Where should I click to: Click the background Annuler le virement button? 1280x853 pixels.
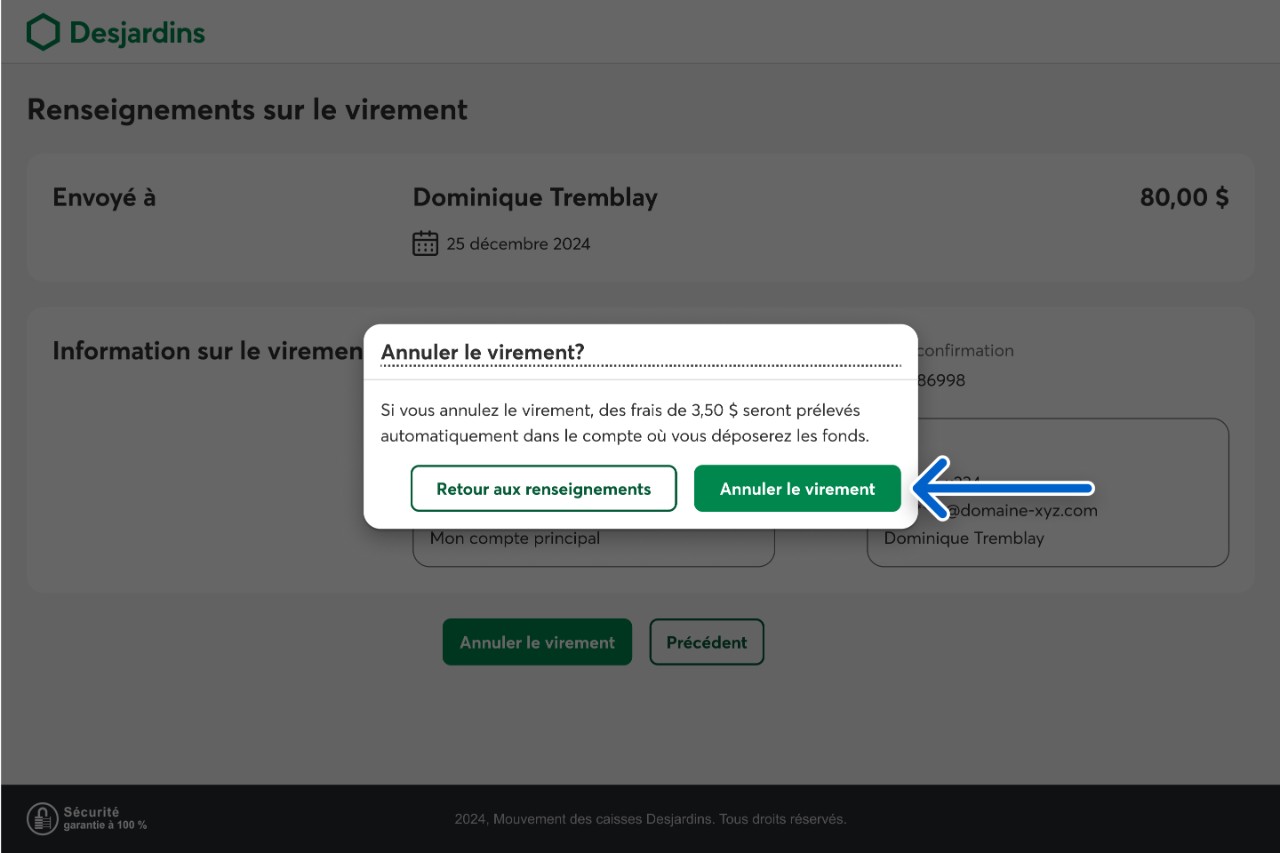pos(537,642)
